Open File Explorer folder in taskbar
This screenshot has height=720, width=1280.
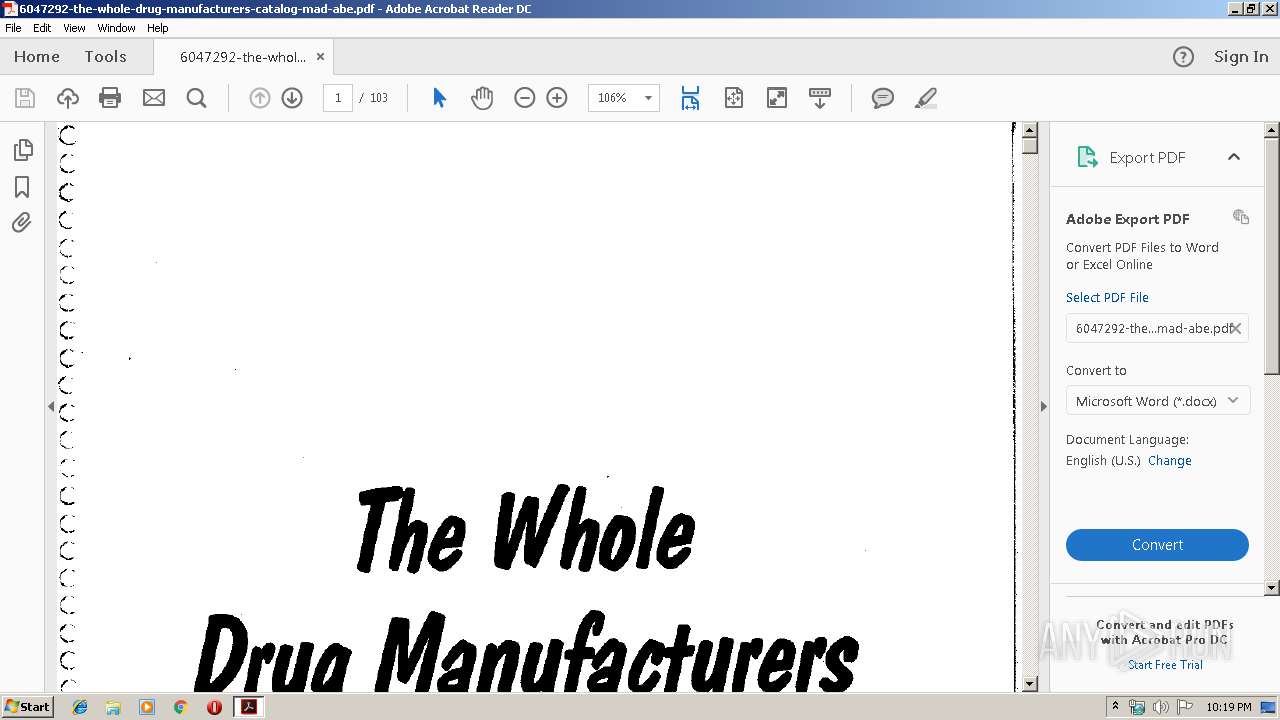(113, 707)
